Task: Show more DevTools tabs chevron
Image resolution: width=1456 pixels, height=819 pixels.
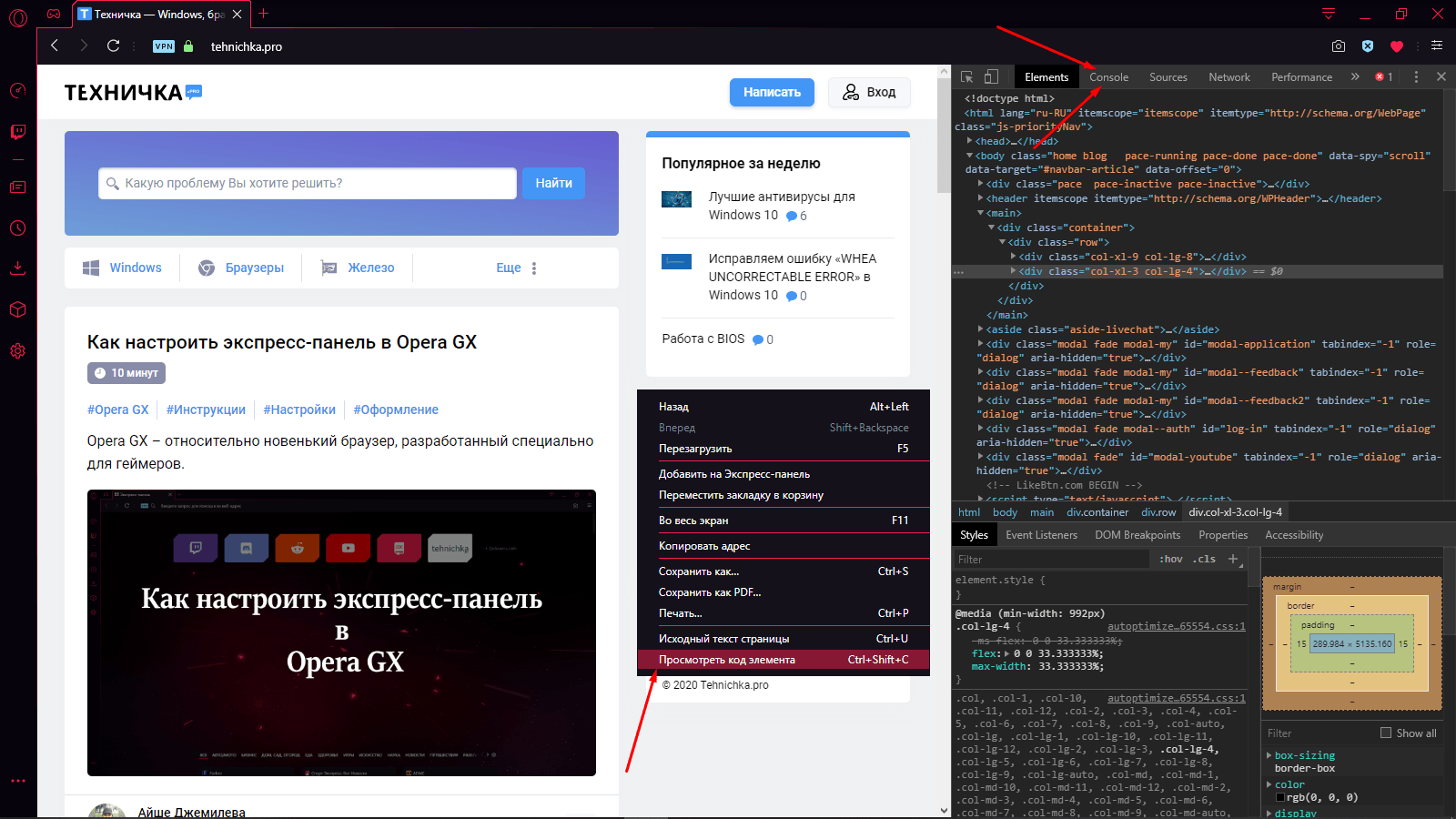Action: tap(1355, 77)
